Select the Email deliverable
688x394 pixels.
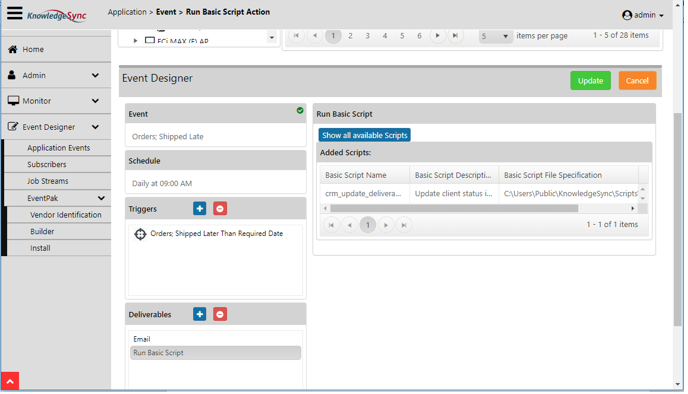(215, 339)
